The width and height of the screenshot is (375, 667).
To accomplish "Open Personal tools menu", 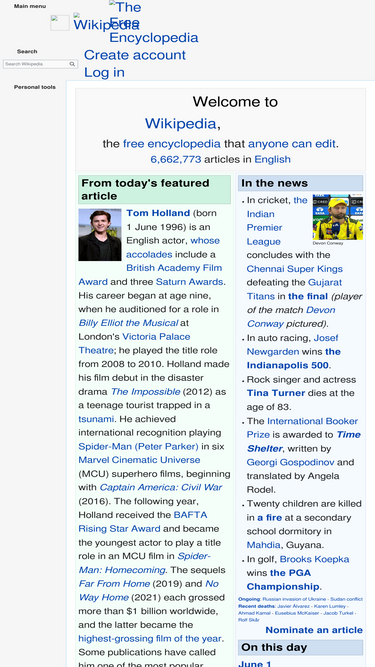I will [35, 87].
